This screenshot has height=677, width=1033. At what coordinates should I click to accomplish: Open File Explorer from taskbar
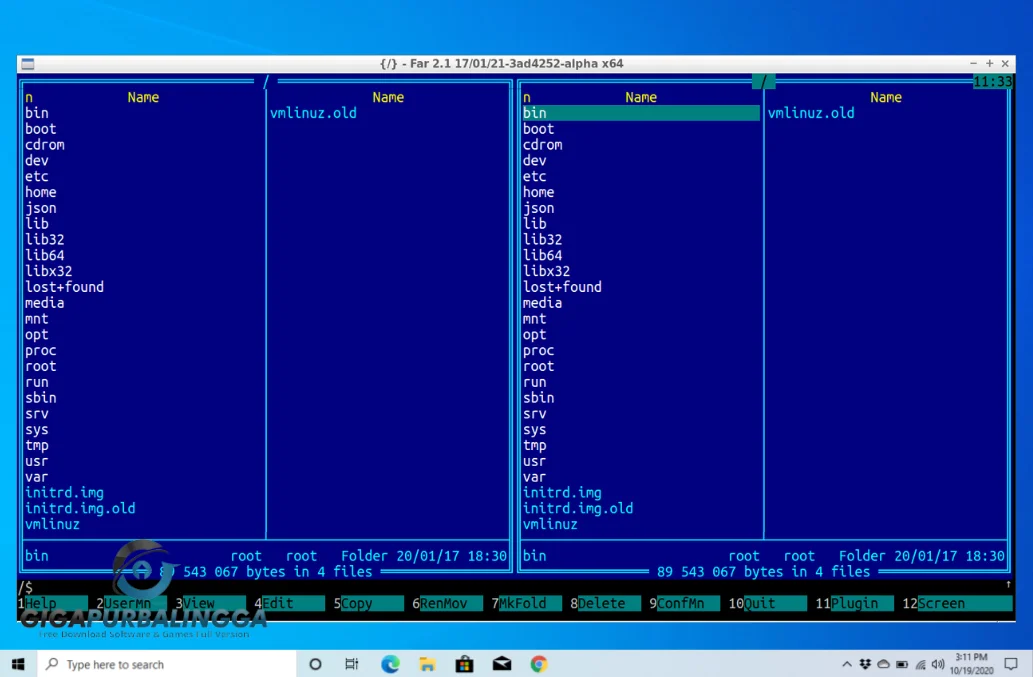(x=427, y=664)
